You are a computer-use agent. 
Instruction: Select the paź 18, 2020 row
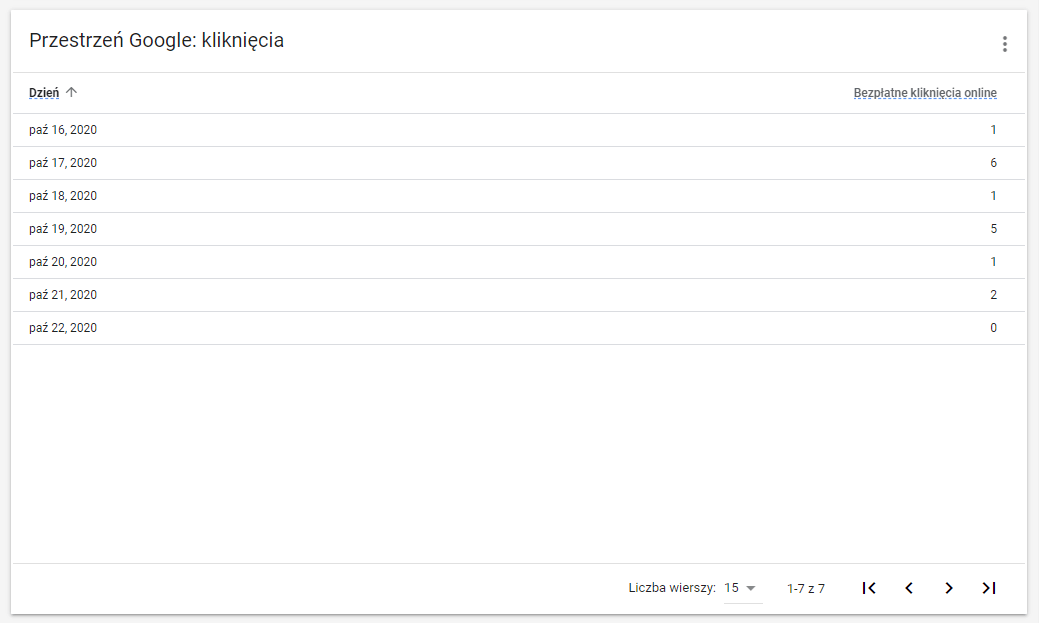click(63, 196)
